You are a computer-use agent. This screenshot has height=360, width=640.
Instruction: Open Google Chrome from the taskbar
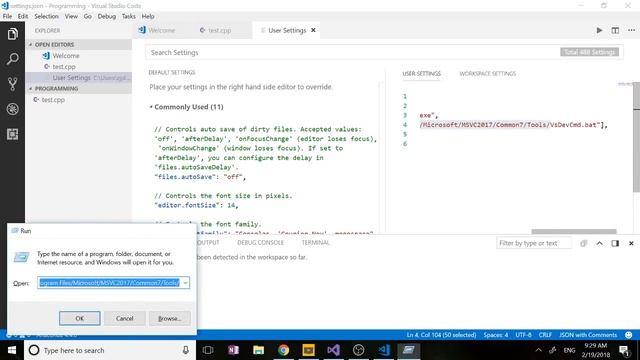point(283,350)
